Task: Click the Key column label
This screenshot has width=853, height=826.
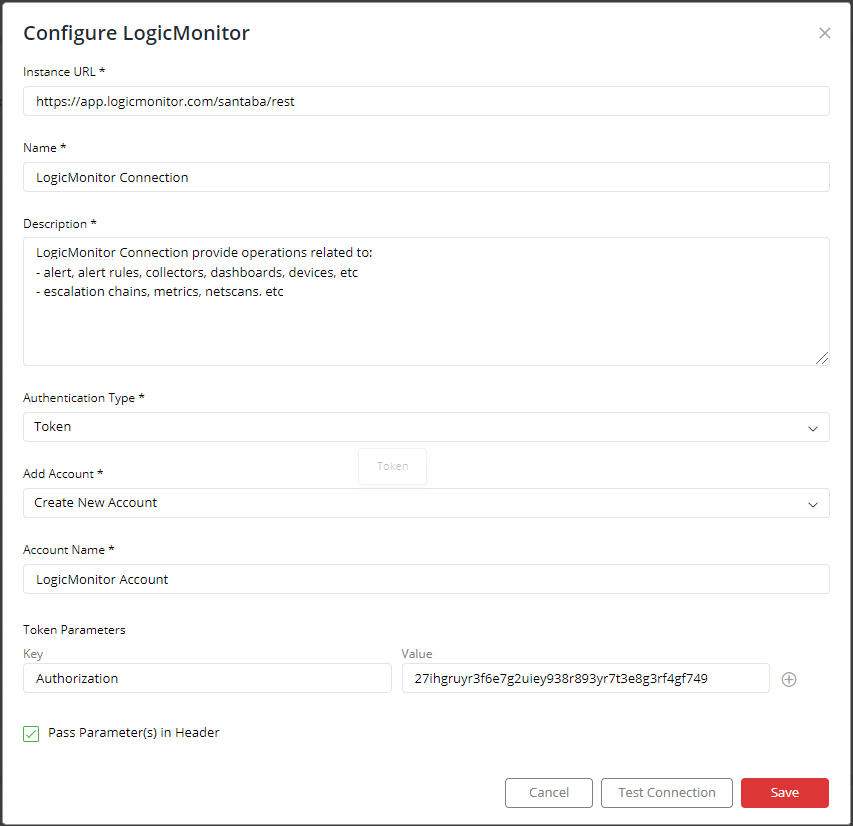Action: [x=33, y=654]
